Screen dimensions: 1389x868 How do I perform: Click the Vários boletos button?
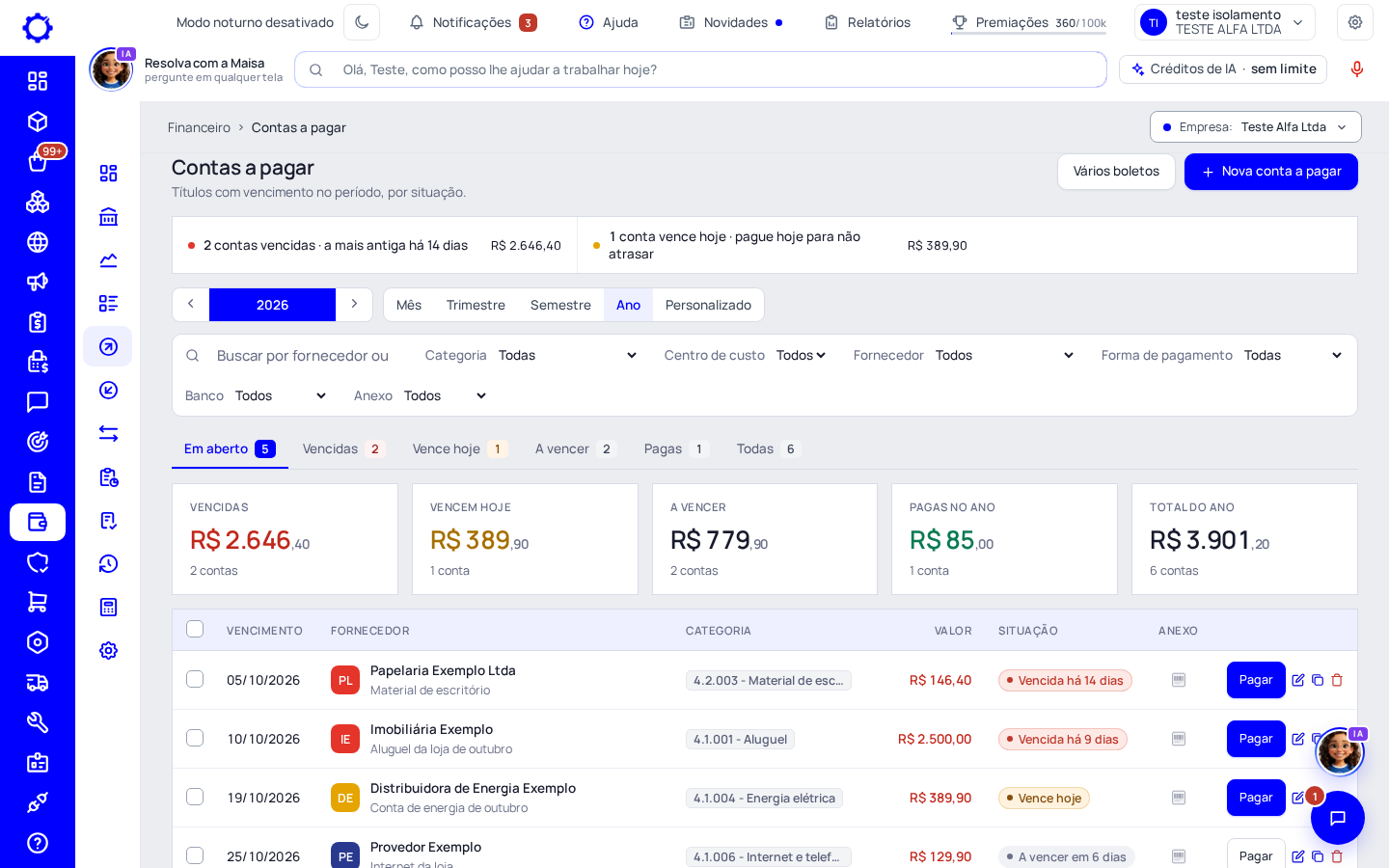tap(1116, 172)
